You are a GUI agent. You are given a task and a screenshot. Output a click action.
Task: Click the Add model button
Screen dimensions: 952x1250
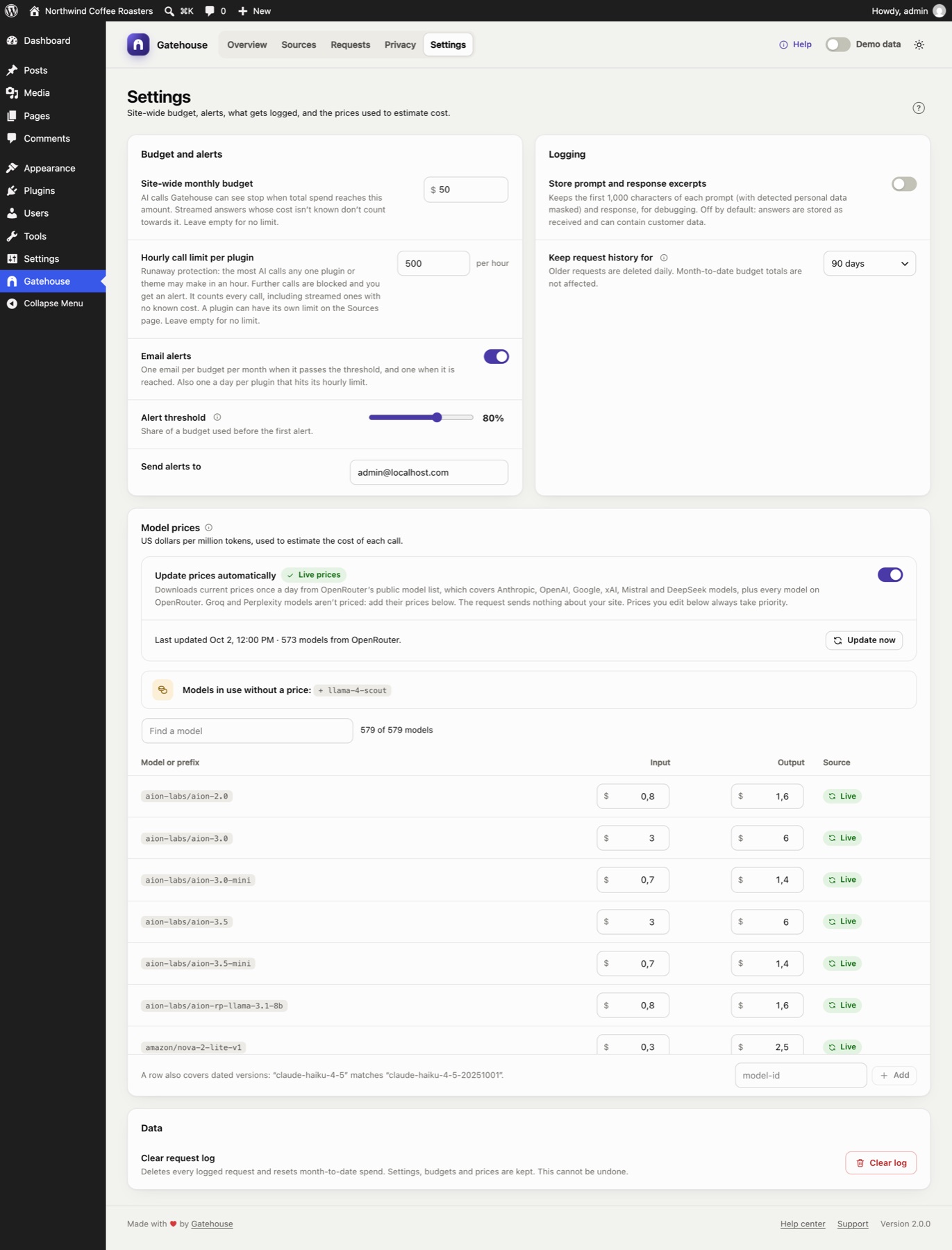[894, 1076]
